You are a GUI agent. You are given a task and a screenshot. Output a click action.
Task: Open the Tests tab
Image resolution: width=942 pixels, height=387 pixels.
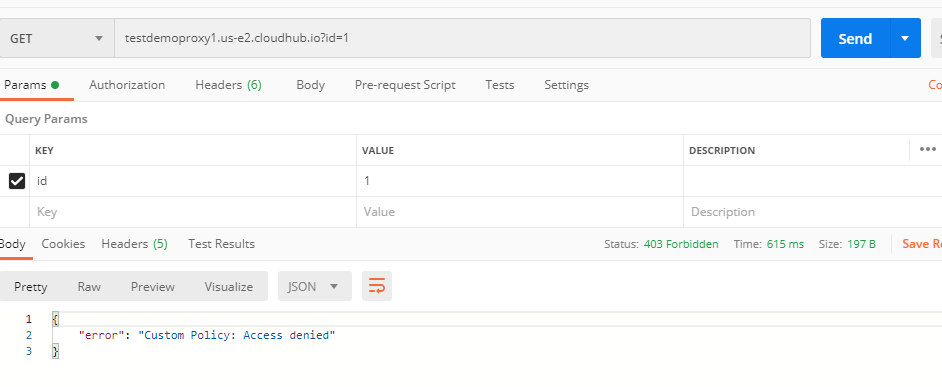[500, 85]
